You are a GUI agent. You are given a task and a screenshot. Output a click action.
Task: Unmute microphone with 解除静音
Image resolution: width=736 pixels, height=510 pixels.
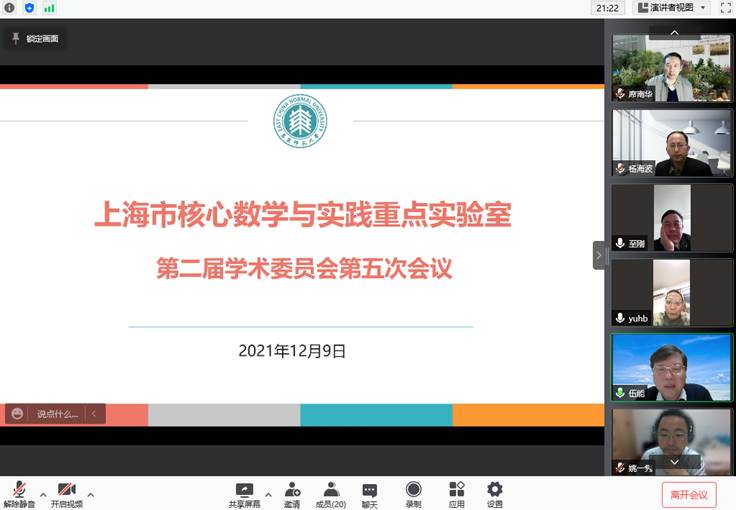click(x=19, y=494)
